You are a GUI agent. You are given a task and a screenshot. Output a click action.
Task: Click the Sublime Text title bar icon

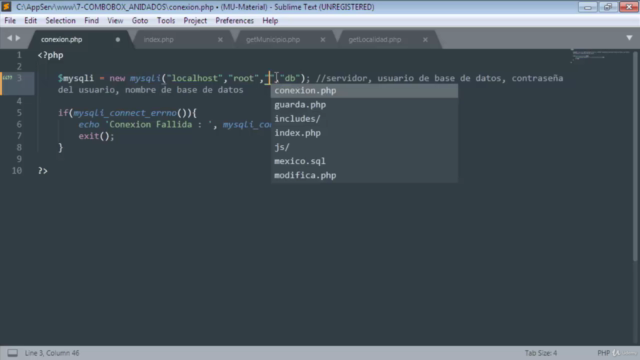click(6, 7)
